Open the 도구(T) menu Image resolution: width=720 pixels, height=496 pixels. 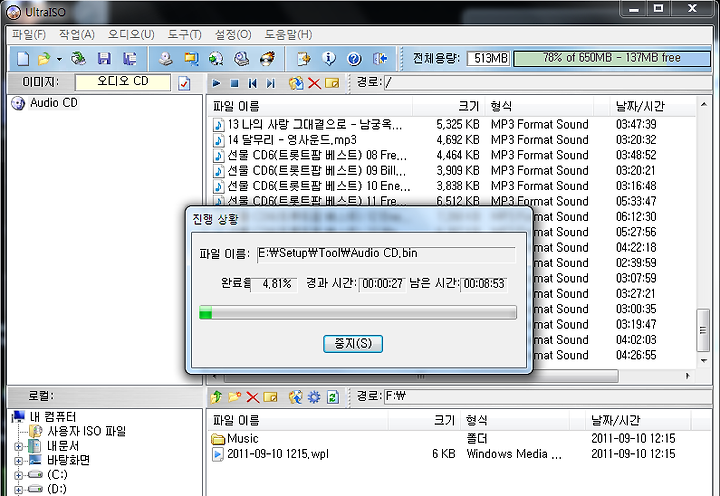pyautogui.click(x=185, y=34)
